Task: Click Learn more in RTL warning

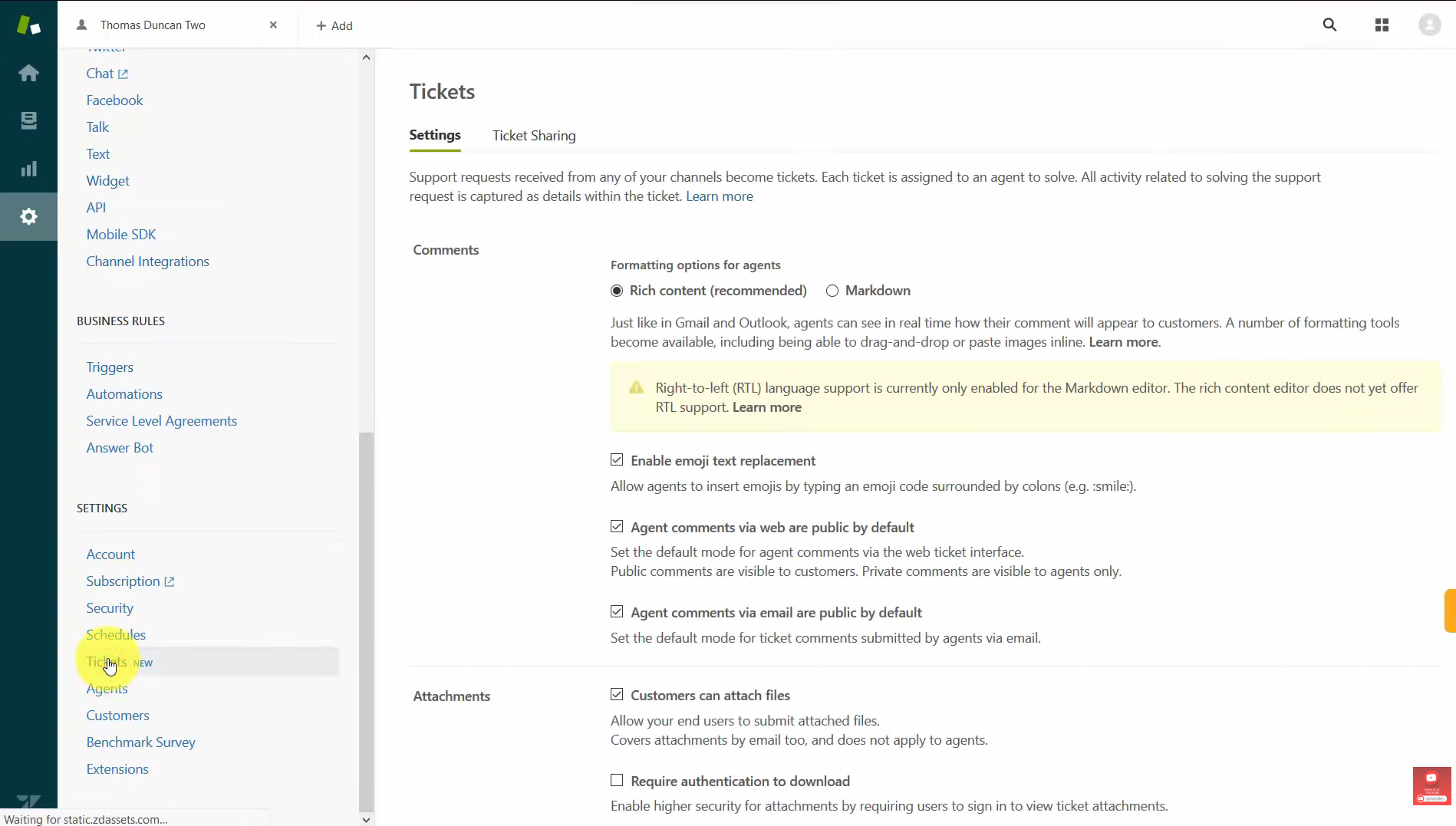Action: [767, 407]
